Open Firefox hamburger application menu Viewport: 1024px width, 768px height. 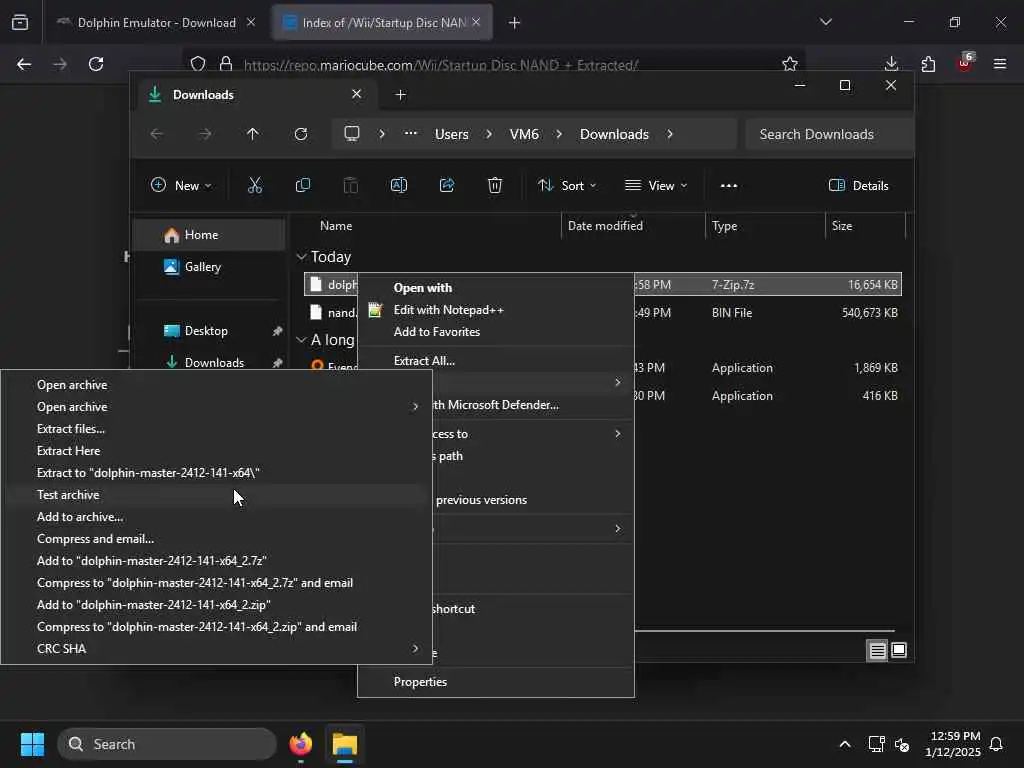[1000, 64]
